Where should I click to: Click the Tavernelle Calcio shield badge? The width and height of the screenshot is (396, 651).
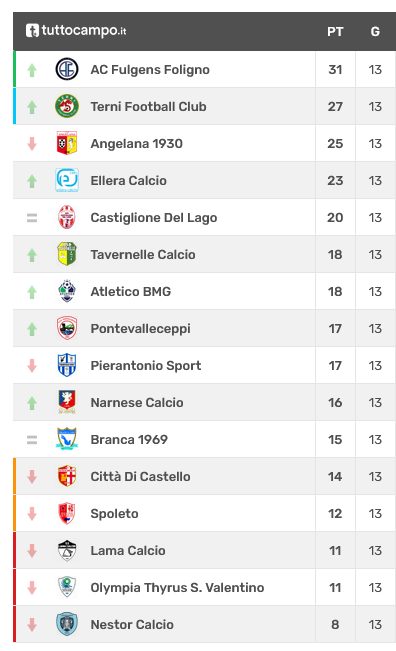tap(67, 254)
